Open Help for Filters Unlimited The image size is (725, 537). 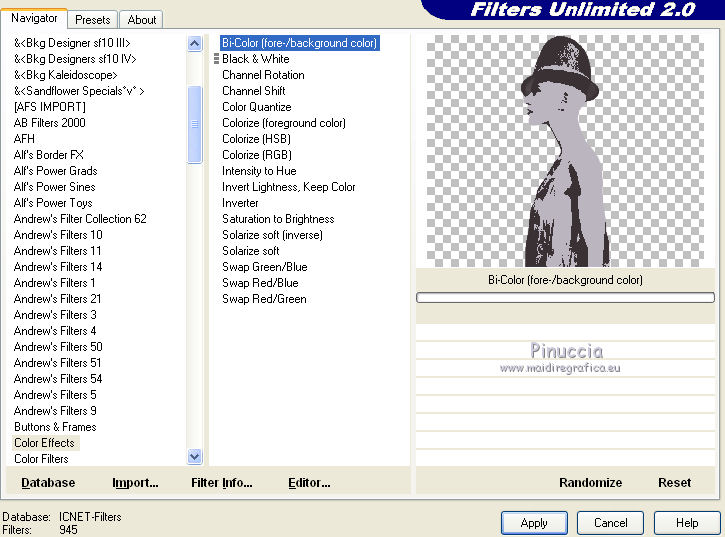pyautogui.click(x=687, y=523)
